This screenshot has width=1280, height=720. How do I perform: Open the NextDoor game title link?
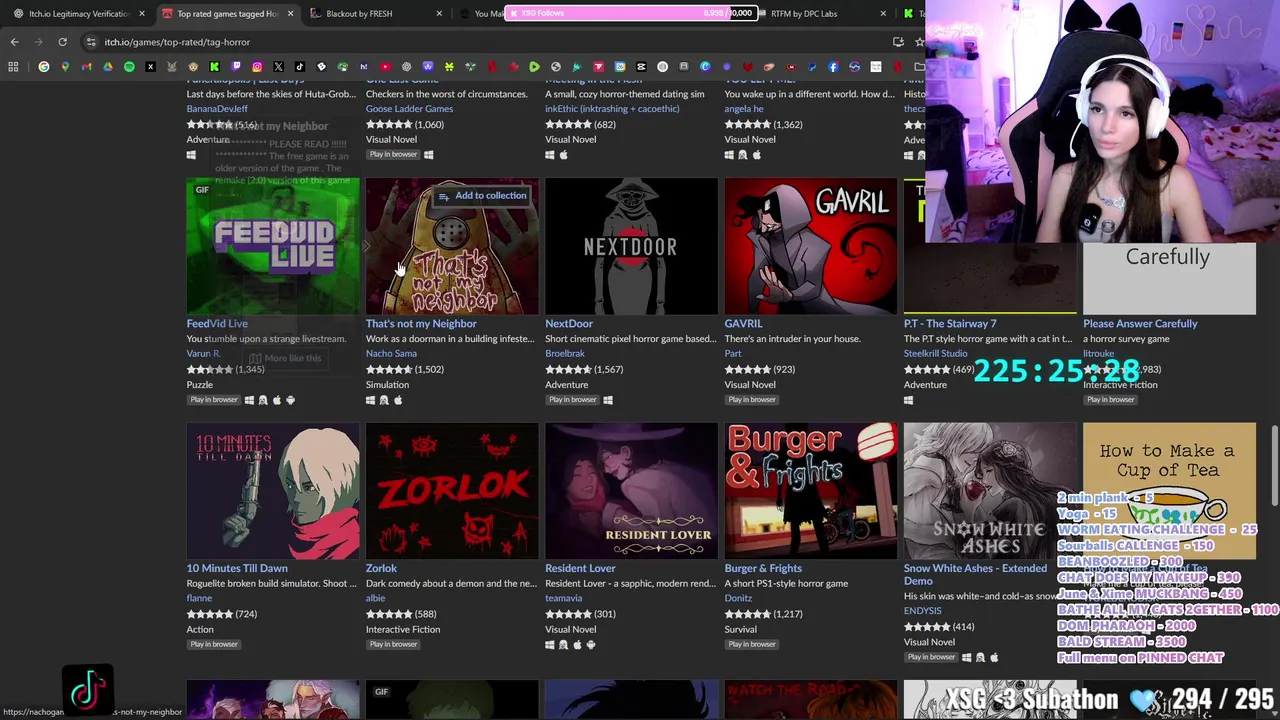[x=569, y=324]
